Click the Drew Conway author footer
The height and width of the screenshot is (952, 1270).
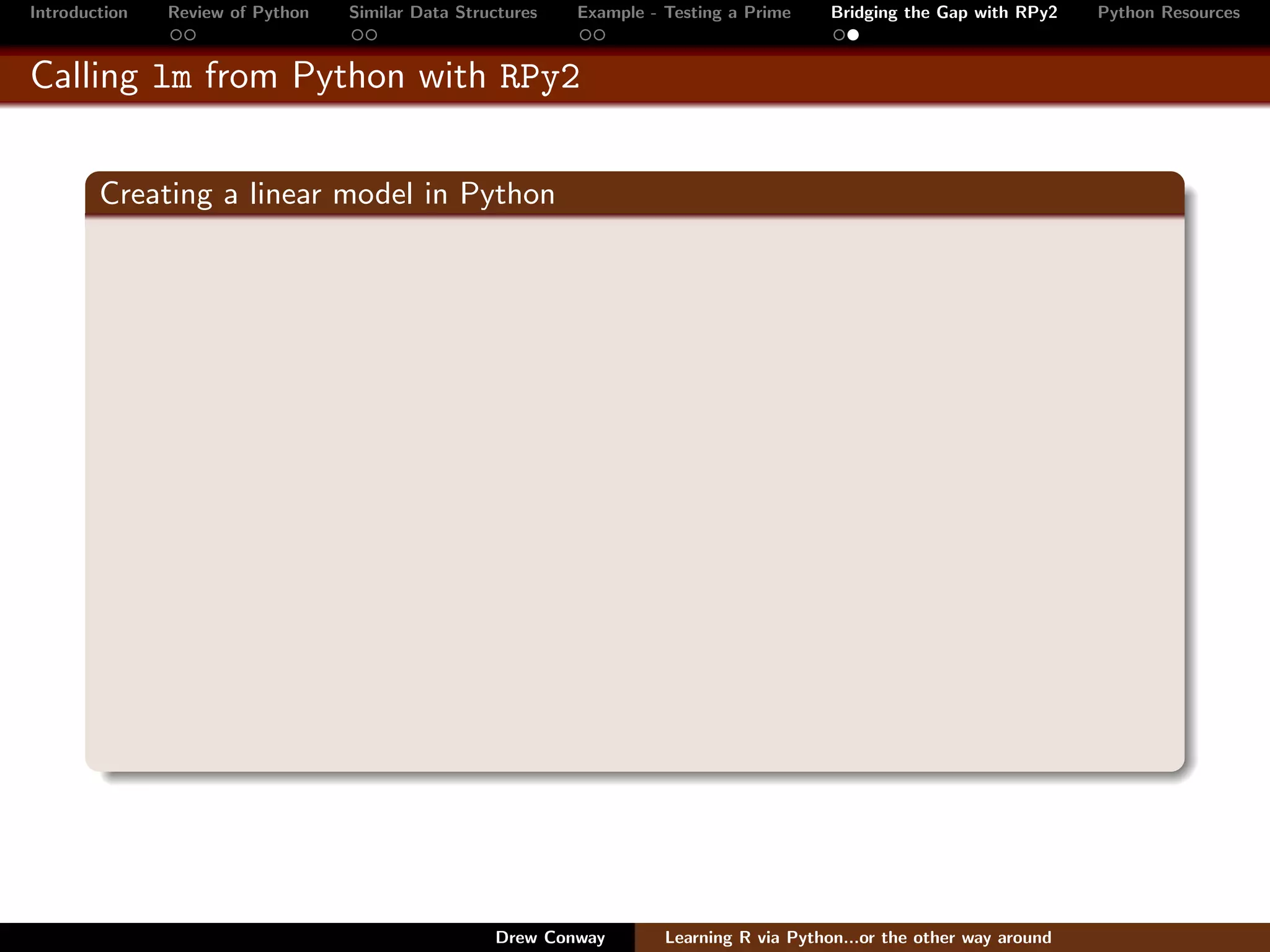pos(550,937)
